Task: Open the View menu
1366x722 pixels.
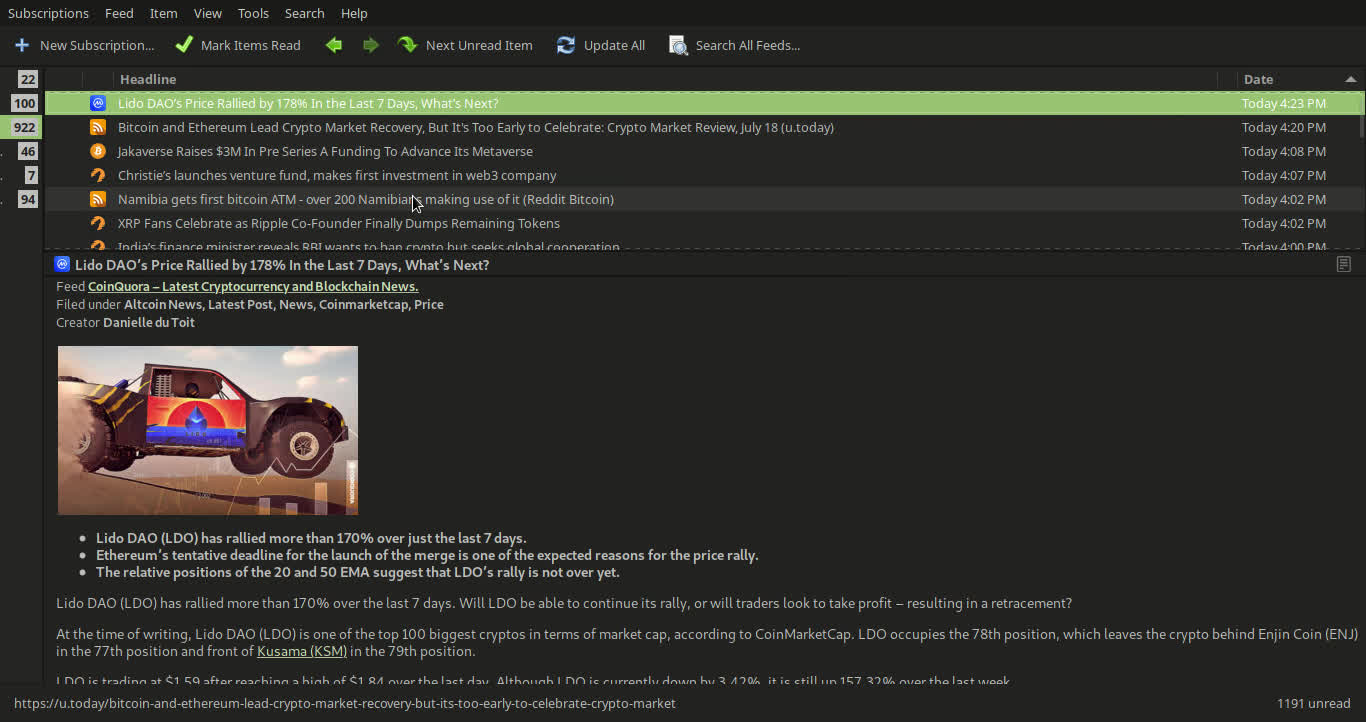Action: (x=208, y=13)
